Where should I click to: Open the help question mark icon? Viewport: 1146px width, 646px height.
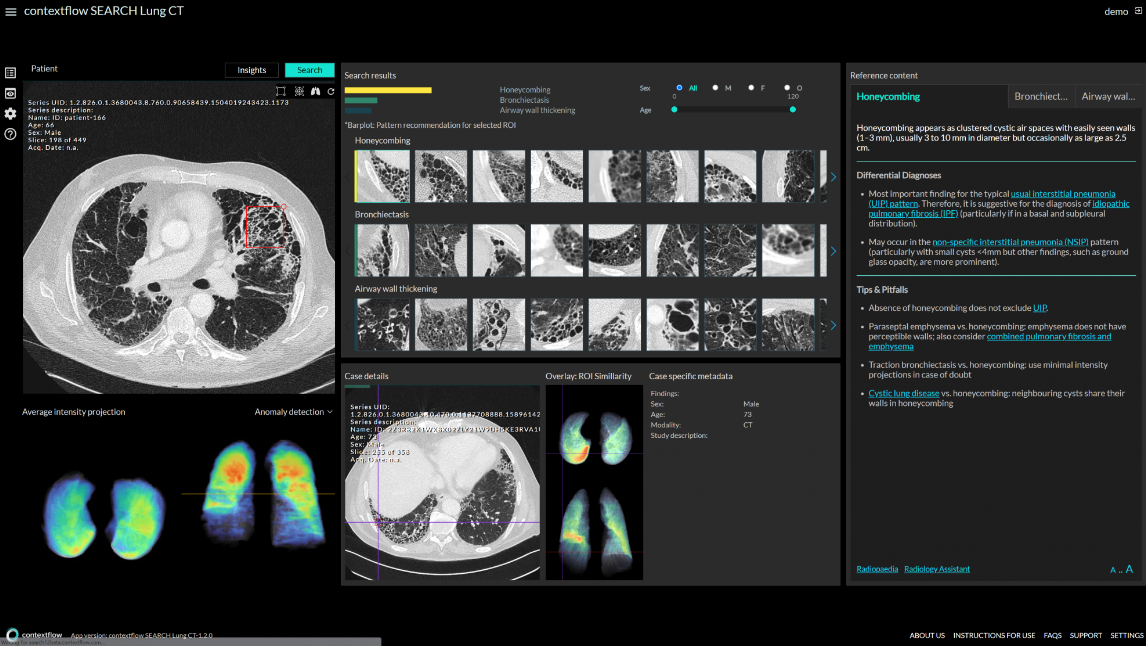(x=10, y=134)
